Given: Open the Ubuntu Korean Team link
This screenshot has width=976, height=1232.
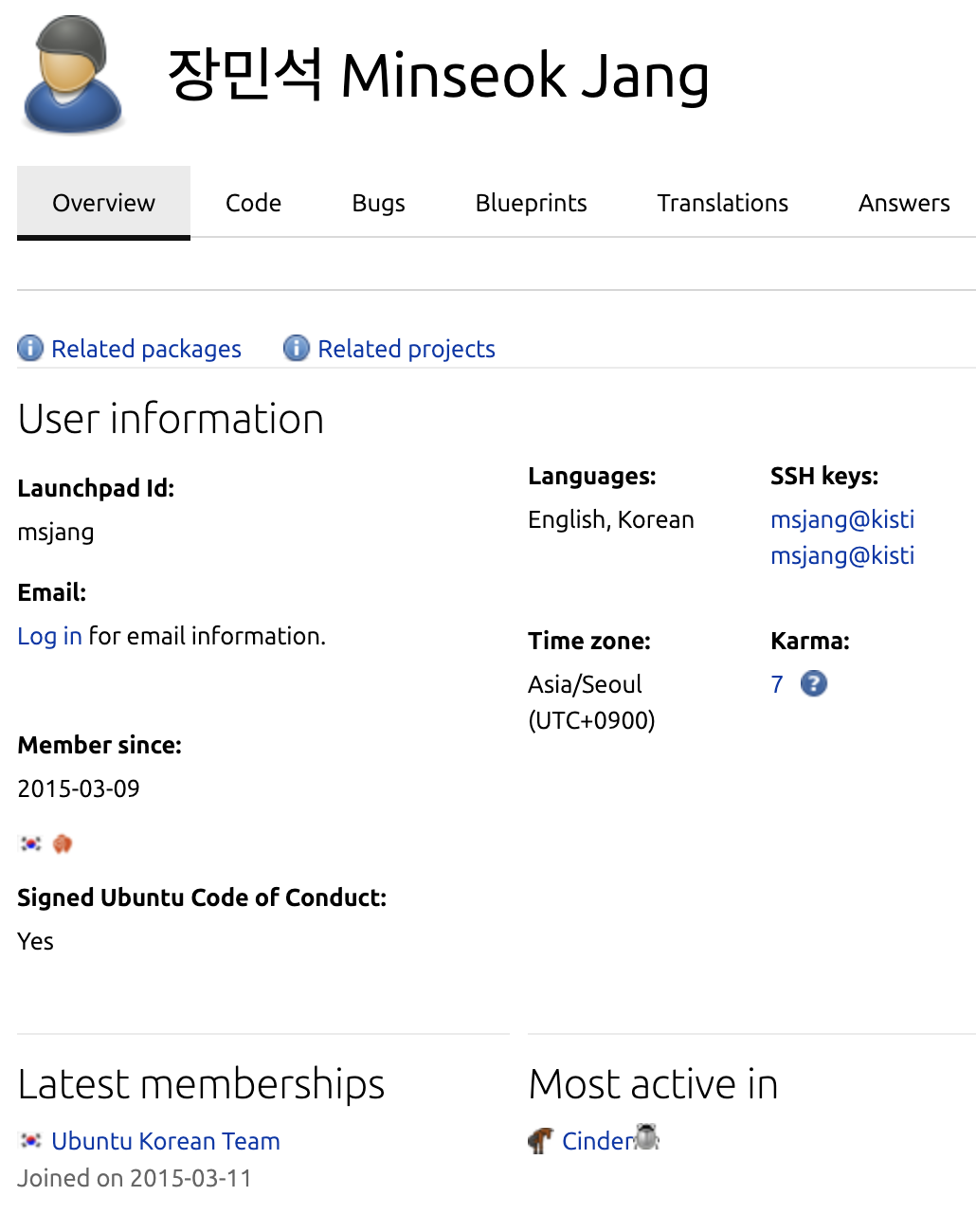Looking at the screenshot, I should tap(166, 1141).
